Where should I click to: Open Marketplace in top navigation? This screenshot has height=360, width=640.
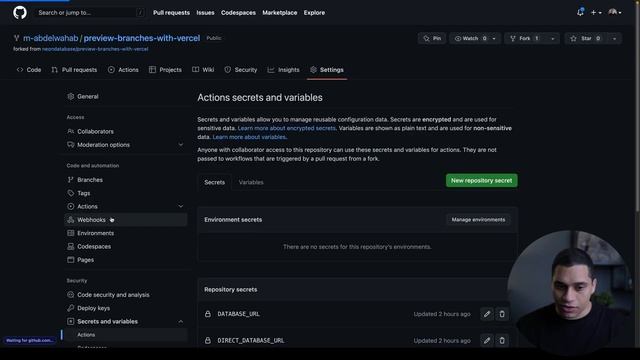[280, 13]
